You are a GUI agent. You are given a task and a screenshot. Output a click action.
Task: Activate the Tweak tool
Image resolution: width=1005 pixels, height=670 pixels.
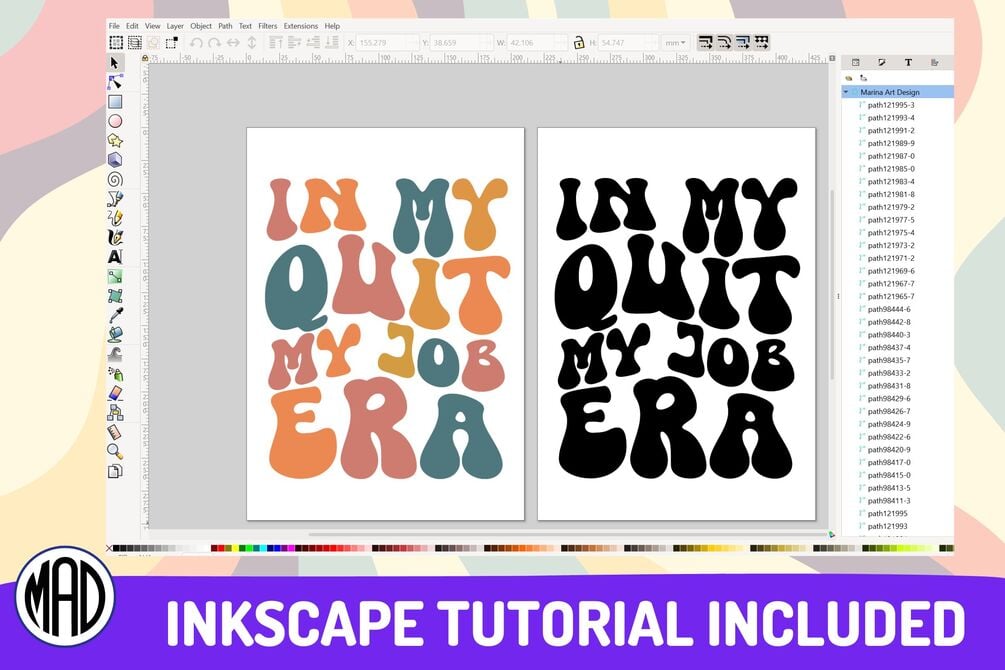115,354
